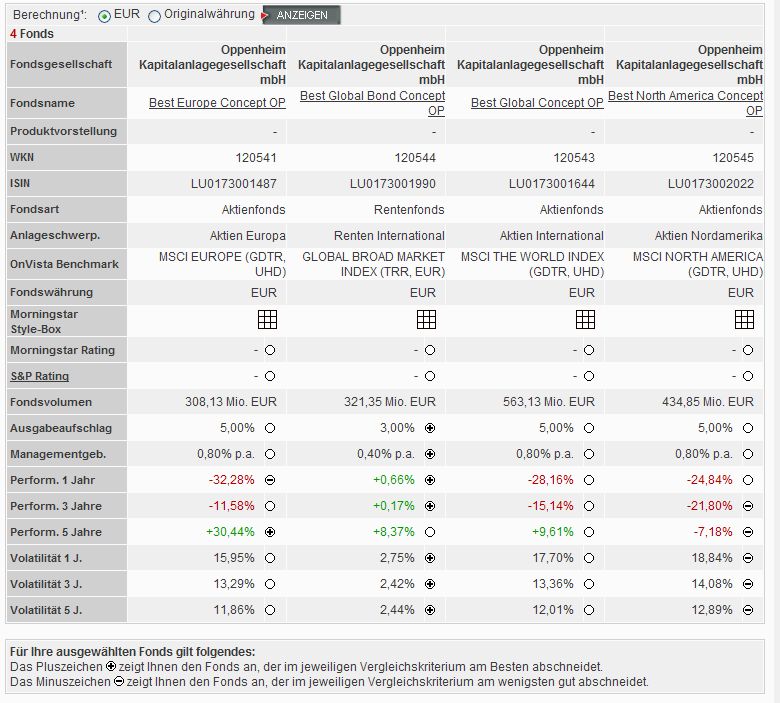This screenshot has width=780, height=703.
Task: Click the minus sign icon in the legend text
Action: click(119, 681)
